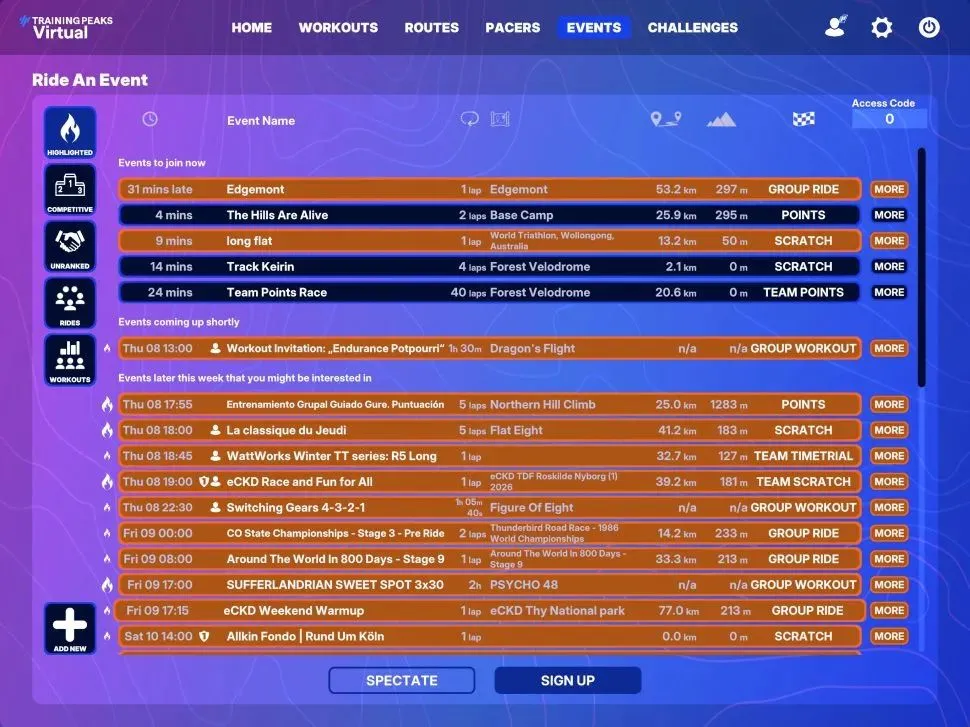Click the Add New plus icon
The image size is (970, 727).
tap(70, 629)
